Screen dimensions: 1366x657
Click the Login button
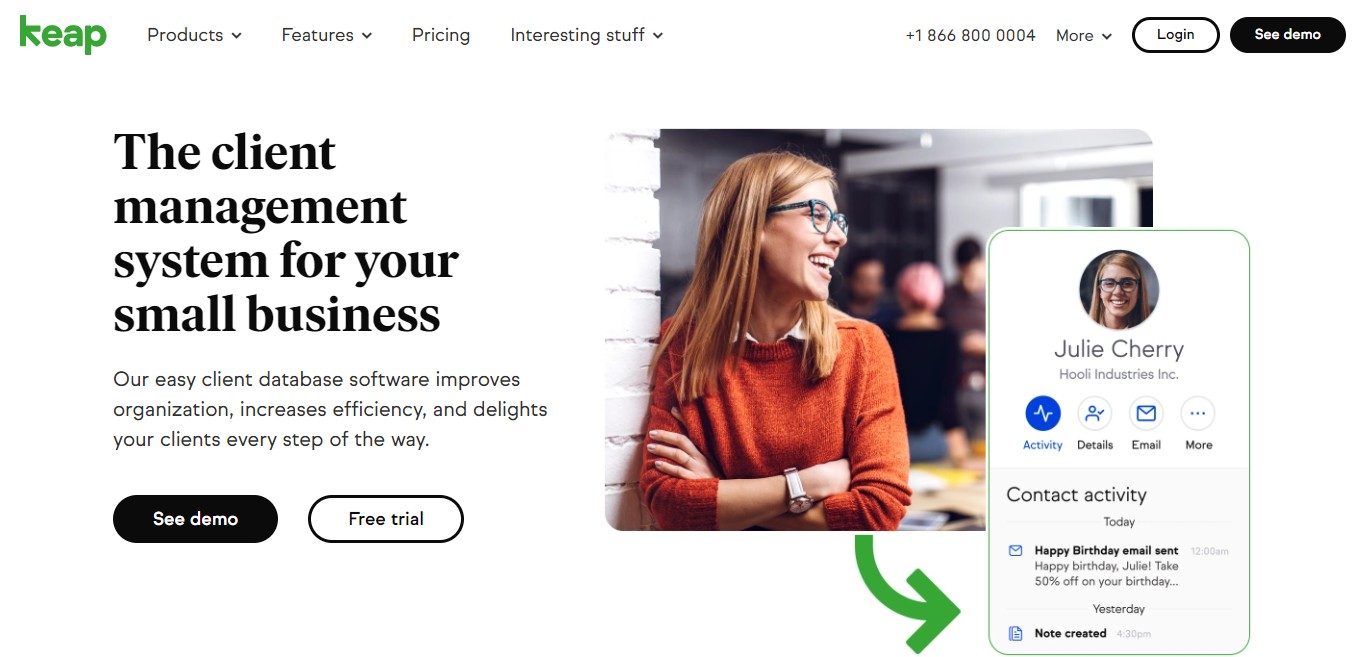pos(1175,35)
